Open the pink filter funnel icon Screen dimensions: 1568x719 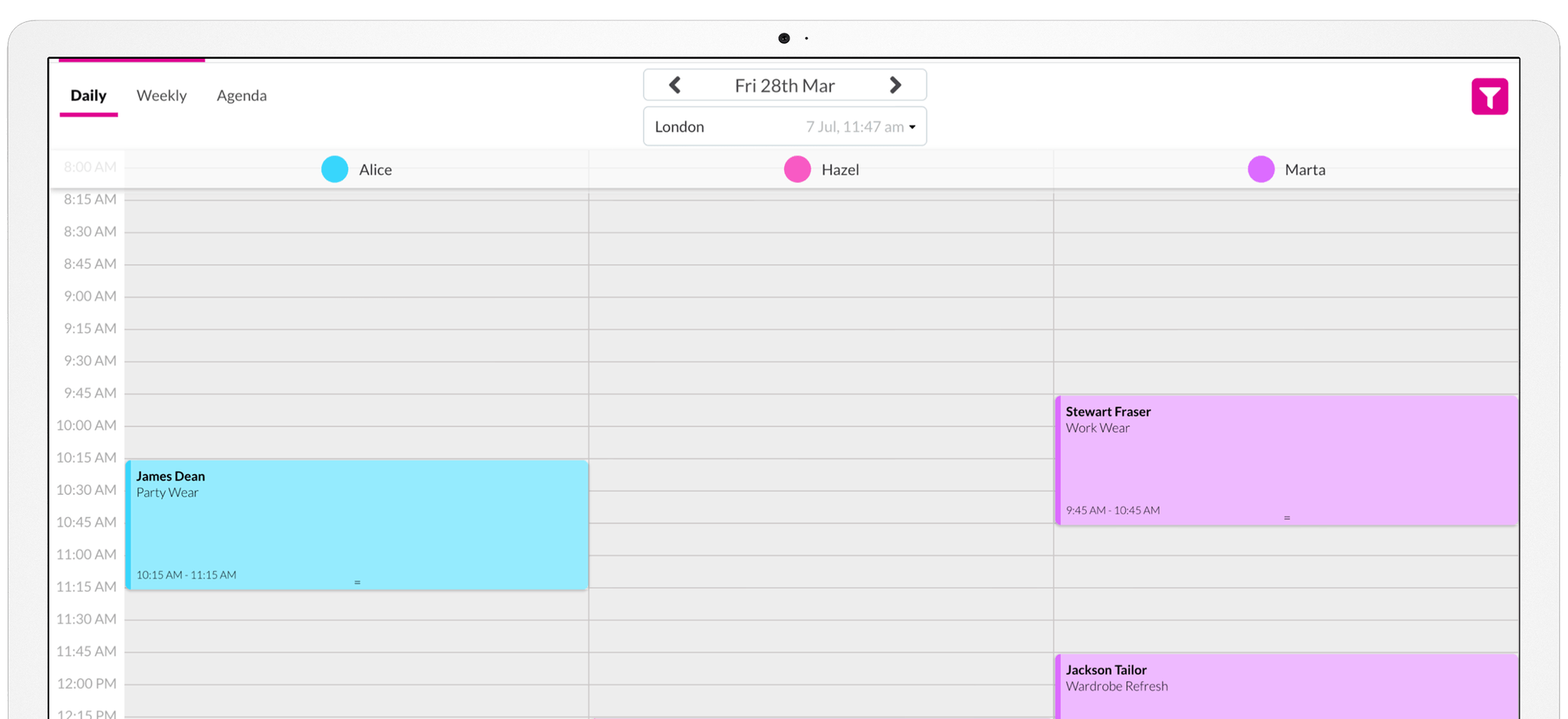point(1489,96)
